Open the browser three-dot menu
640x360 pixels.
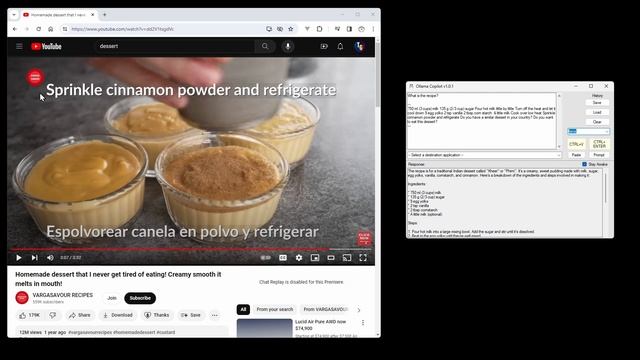coord(373,29)
